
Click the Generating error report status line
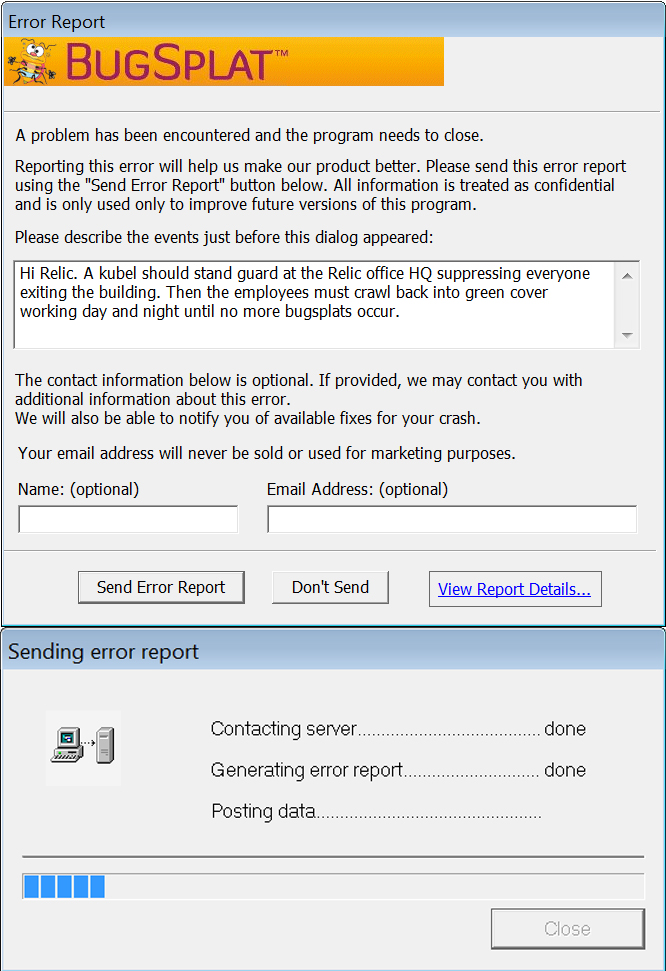(x=398, y=770)
